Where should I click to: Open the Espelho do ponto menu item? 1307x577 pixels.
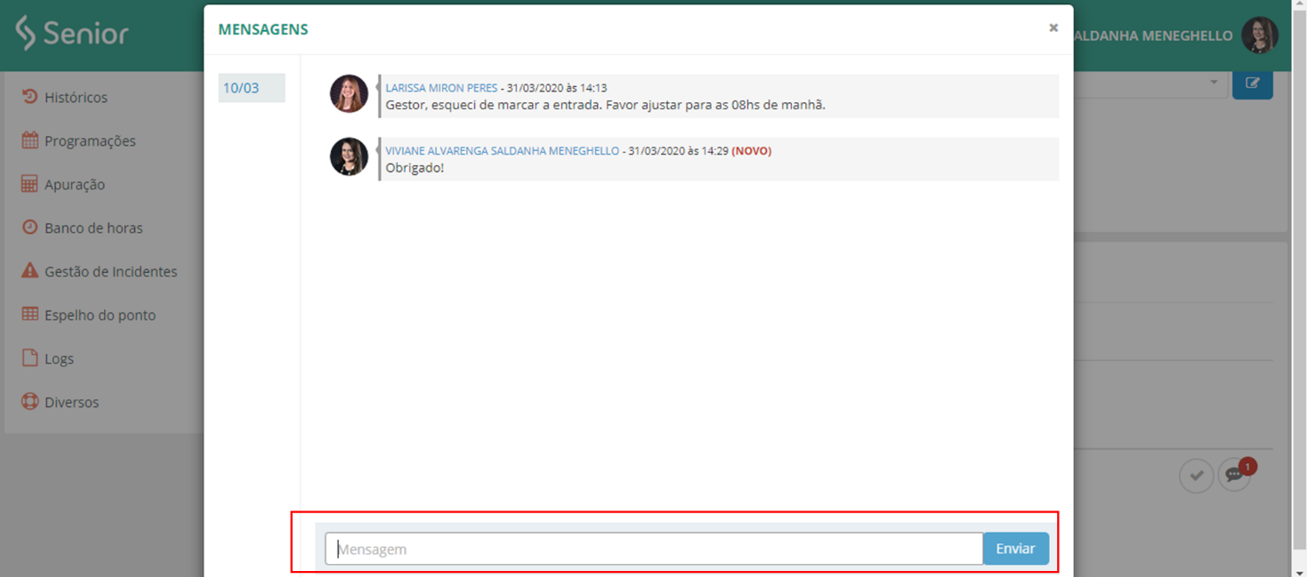[x=100, y=315]
